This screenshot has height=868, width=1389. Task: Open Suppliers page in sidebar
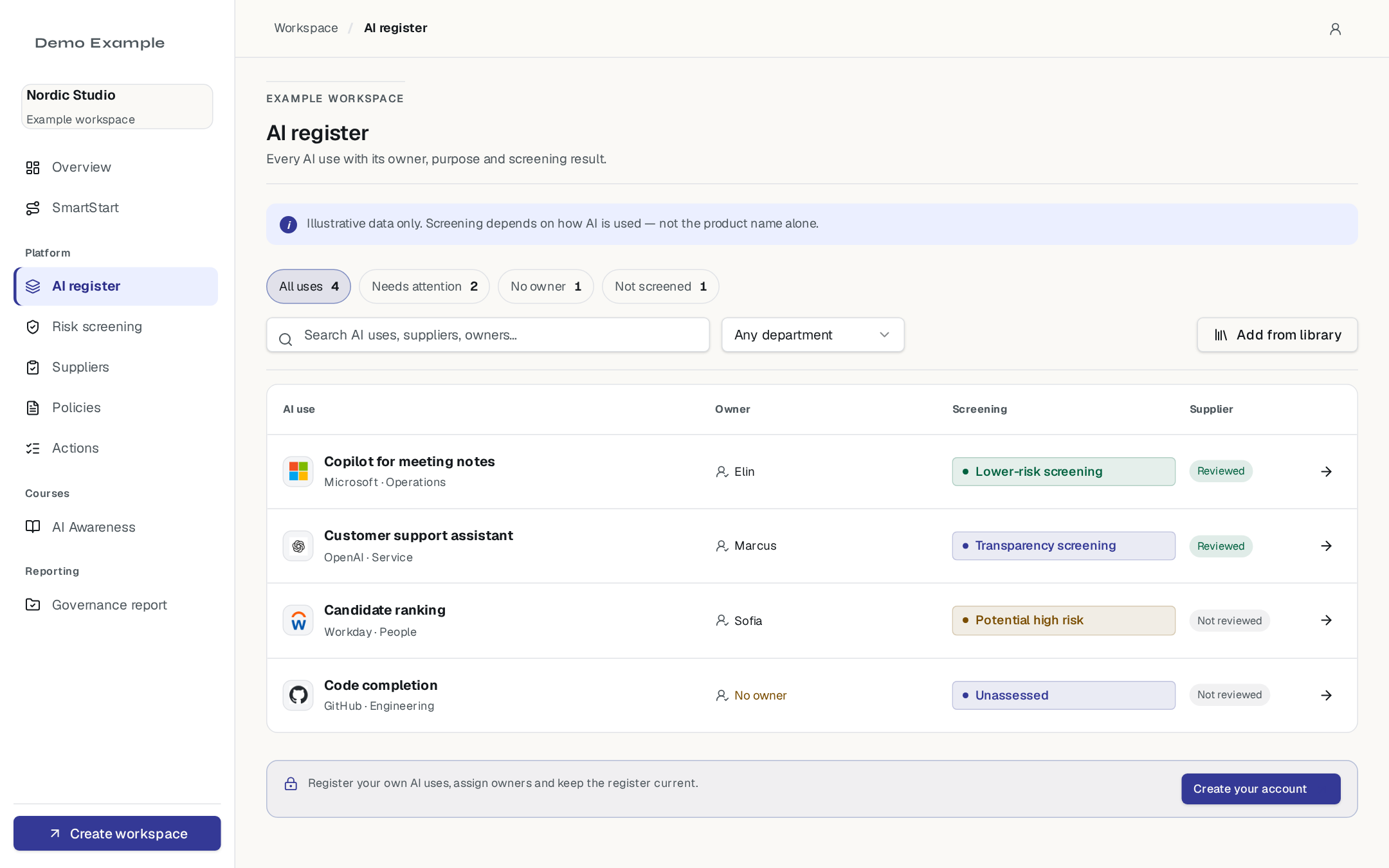(116, 367)
